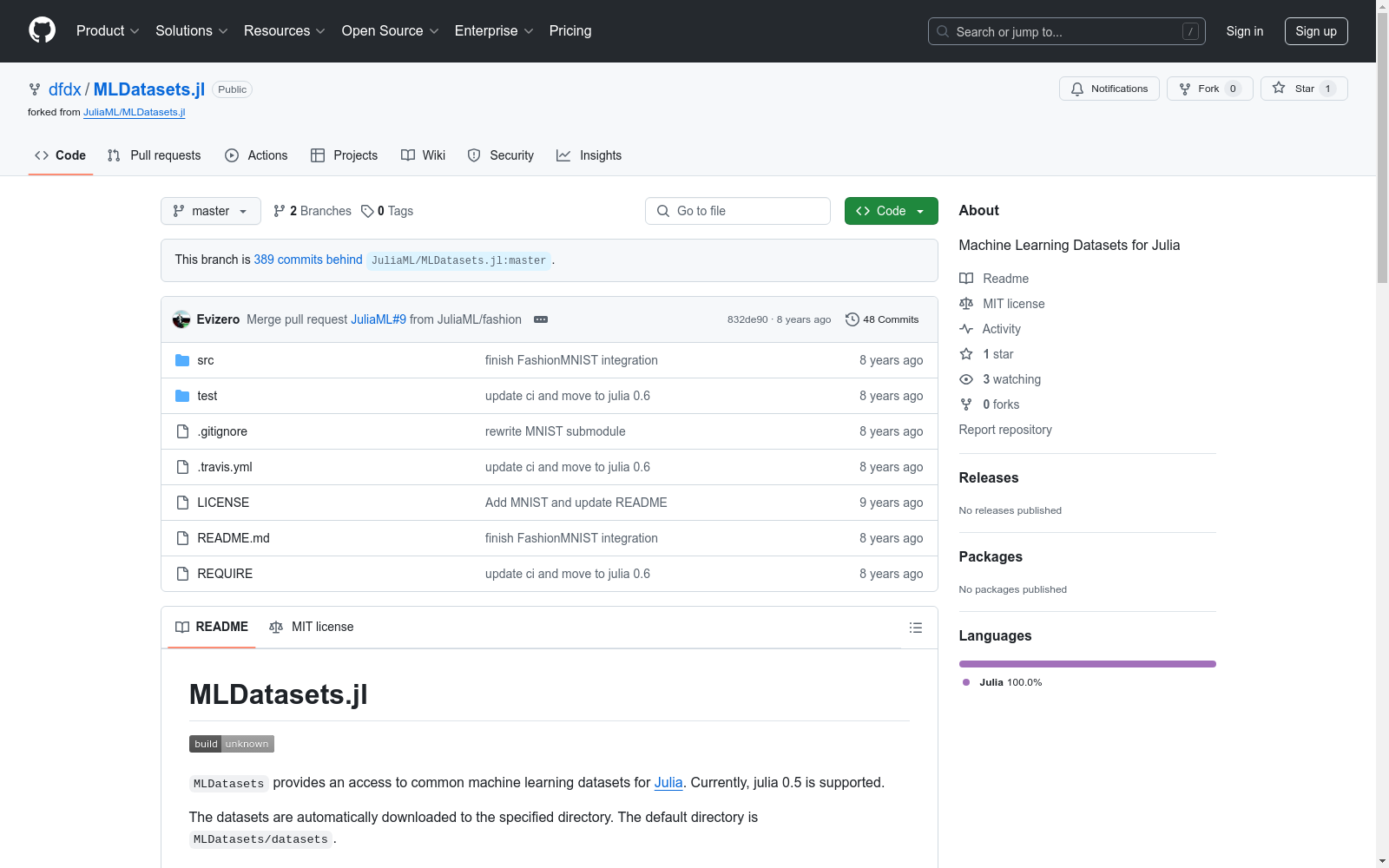Click the Sign in link
Viewport: 1389px width, 868px height.
[x=1245, y=31]
